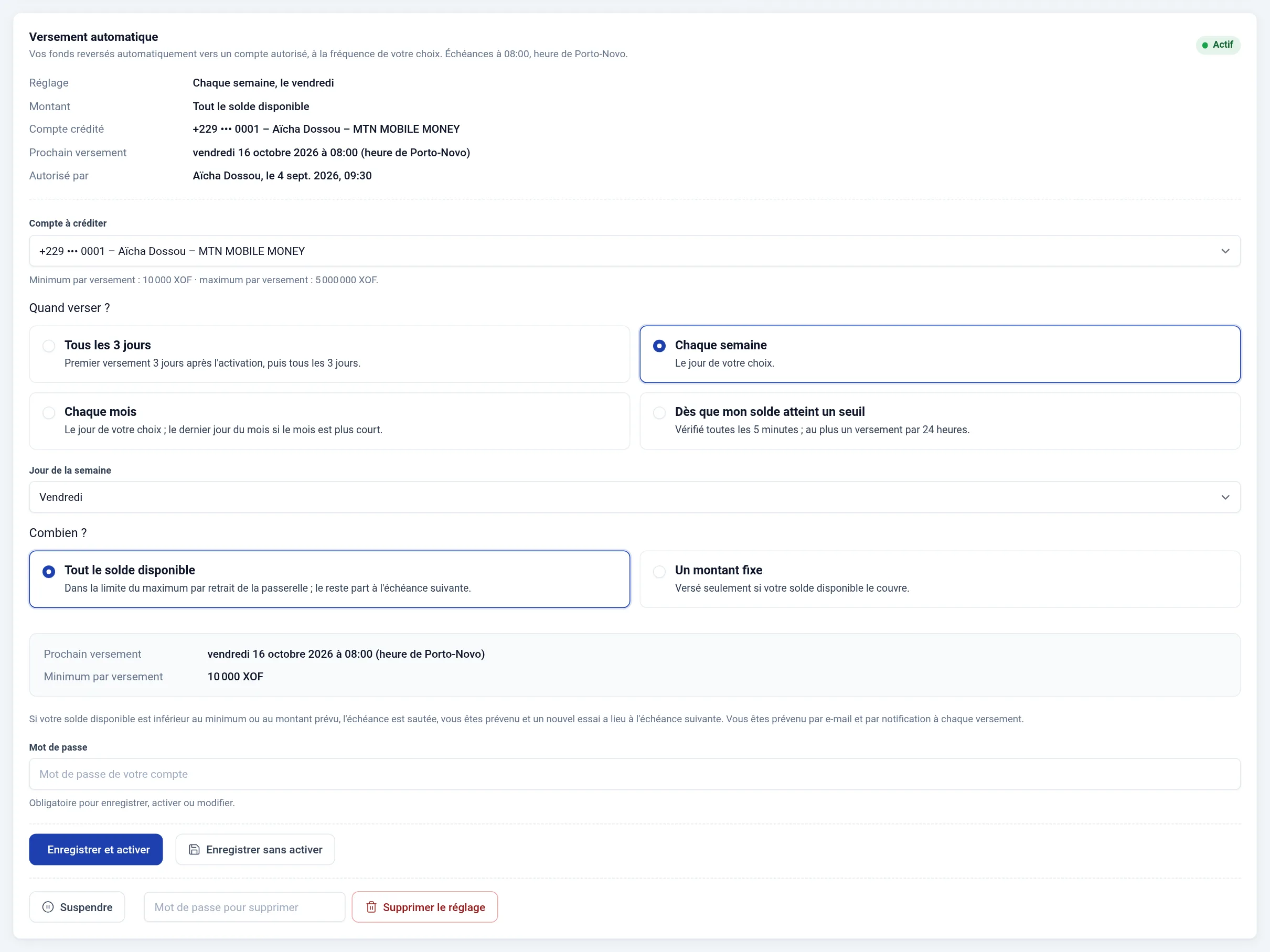The height and width of the screenshot is (952, 1270).
Task: Click the Minimum par versement value 10 000 XOF
Action: 236,677
